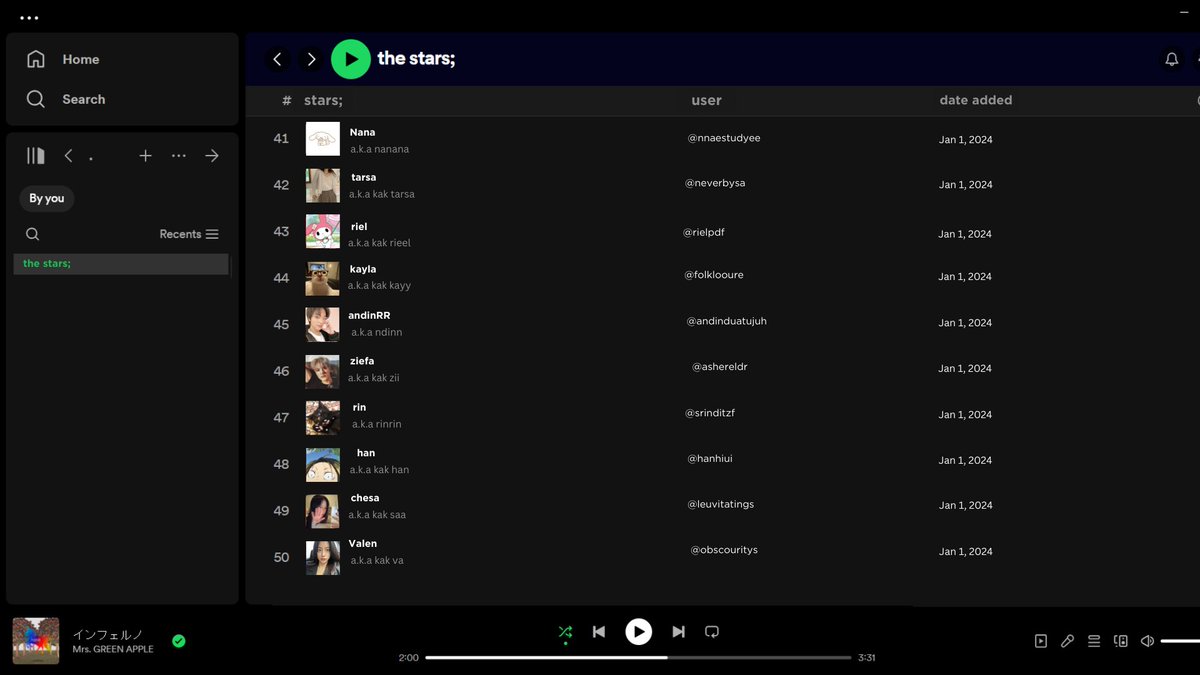Search in library magnifier icon
The image size is (1200, 675).
[x=33, y=234]
